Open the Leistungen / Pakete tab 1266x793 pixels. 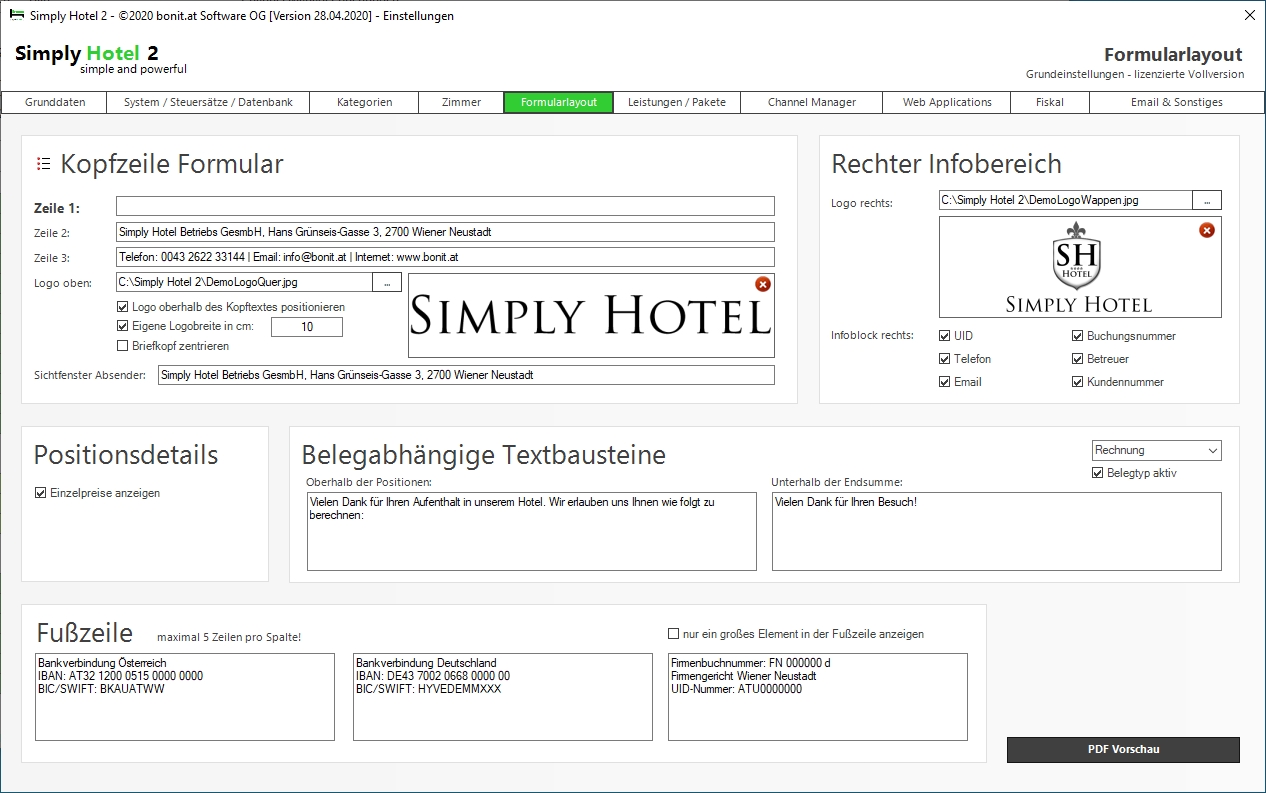pos(677,102)
